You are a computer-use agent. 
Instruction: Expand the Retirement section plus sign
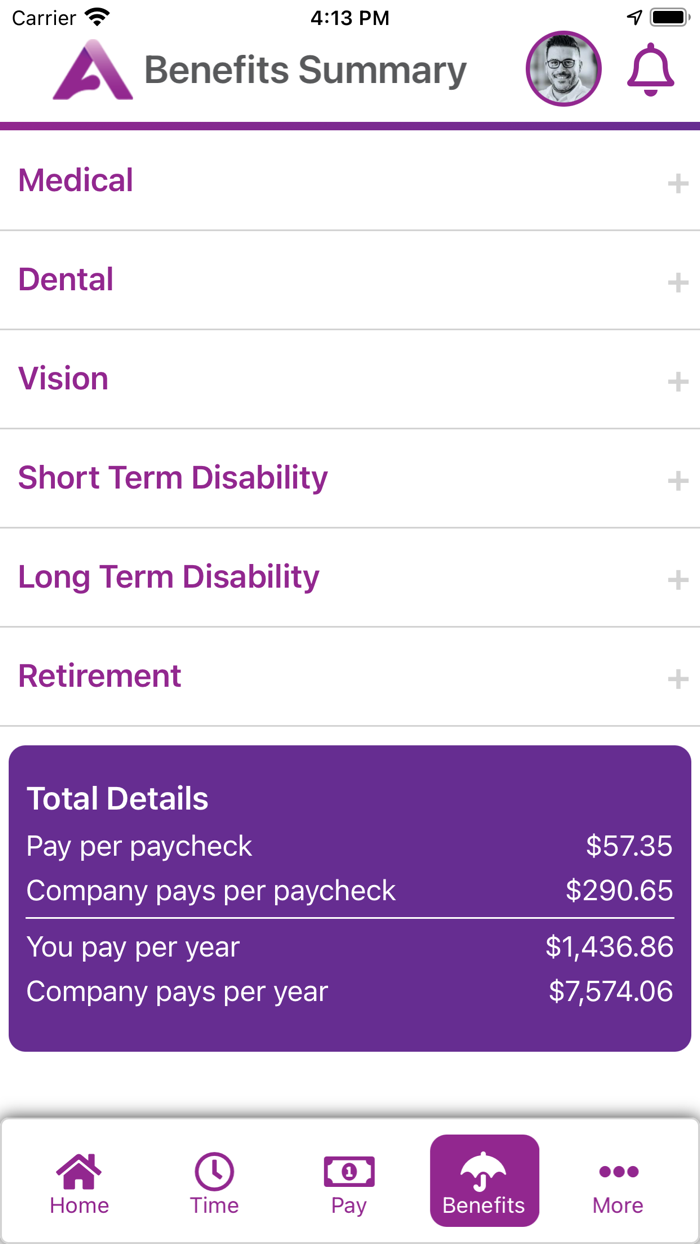click(x=678, y=679)
